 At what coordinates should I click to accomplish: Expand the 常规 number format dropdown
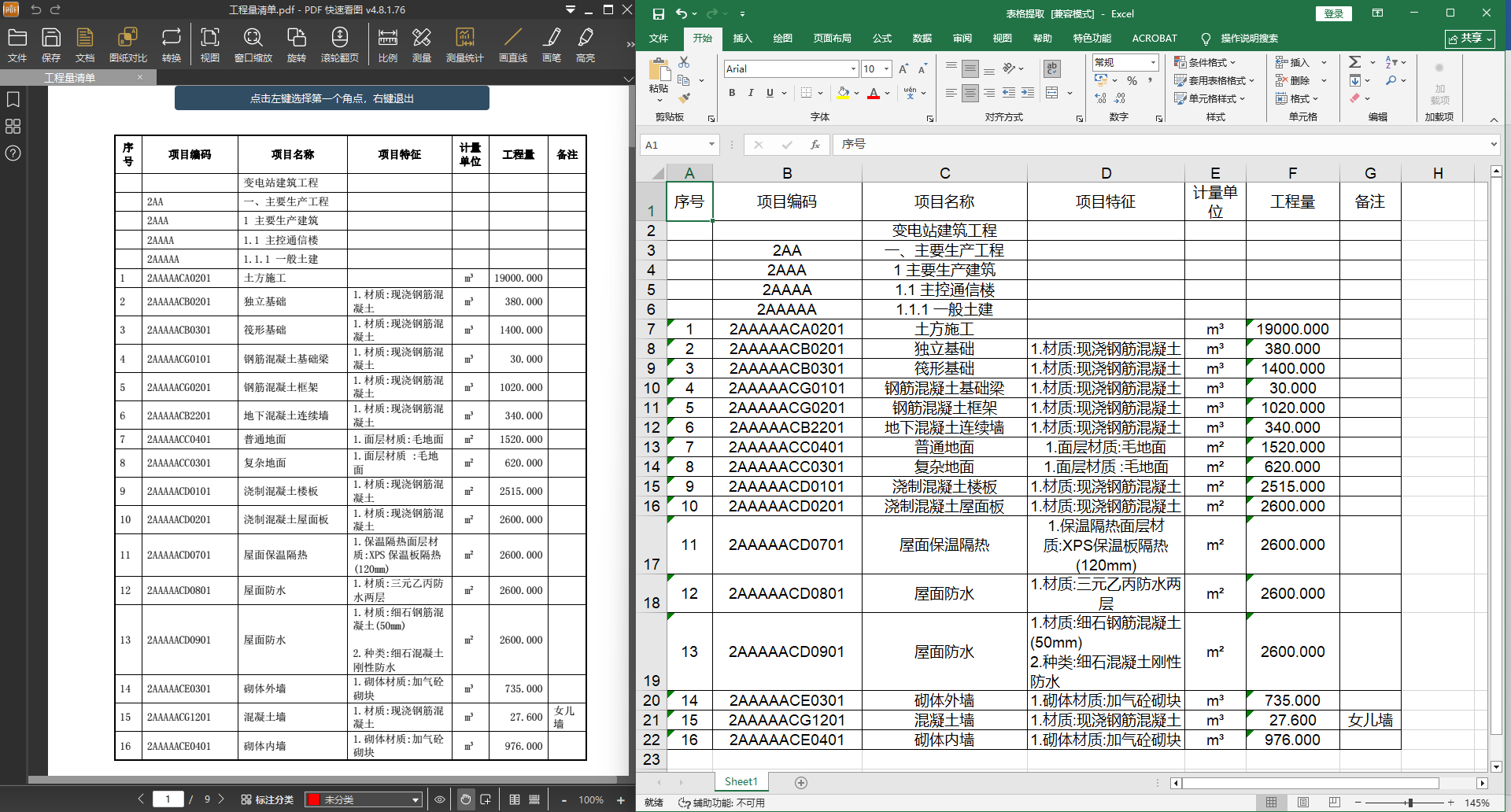(1153, 62)
